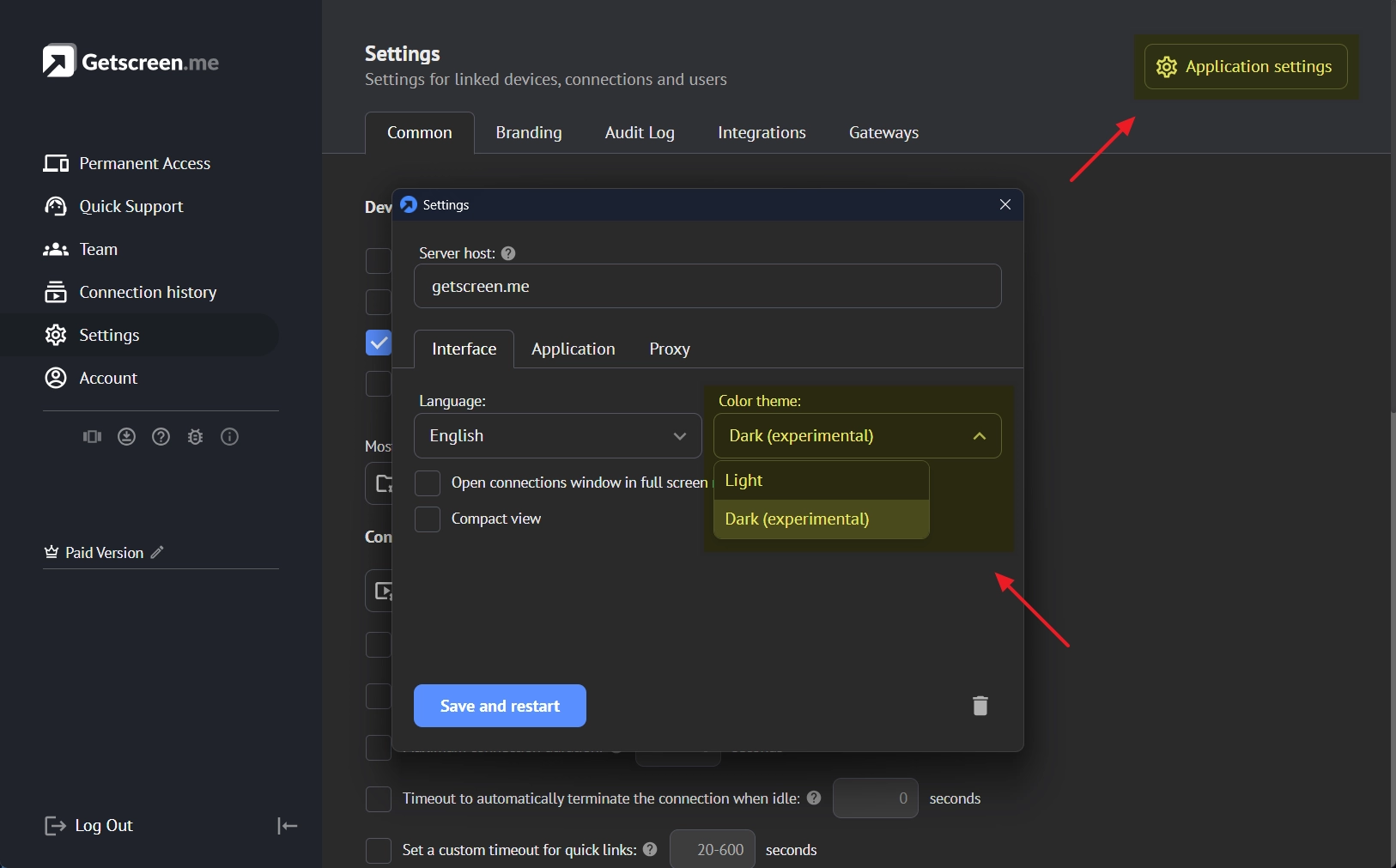
Task: Click the download icon in the sidebar
Action: coord(126,437)
